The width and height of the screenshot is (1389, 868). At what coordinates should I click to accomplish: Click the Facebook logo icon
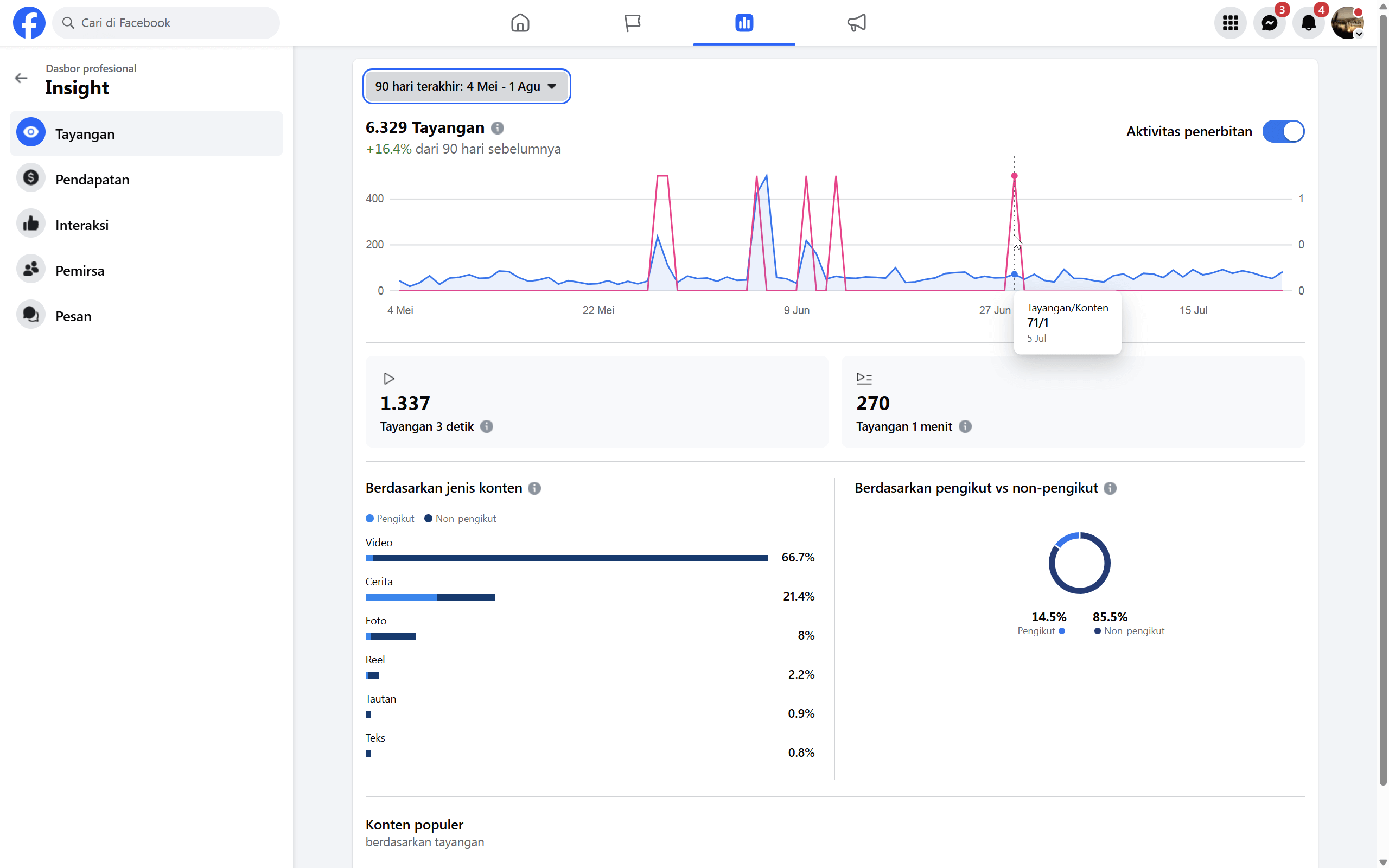(29, 23)
